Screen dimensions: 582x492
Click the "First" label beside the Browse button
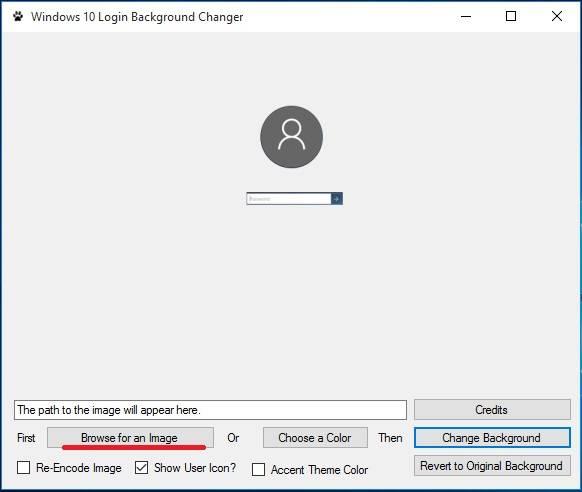(26, 438)
